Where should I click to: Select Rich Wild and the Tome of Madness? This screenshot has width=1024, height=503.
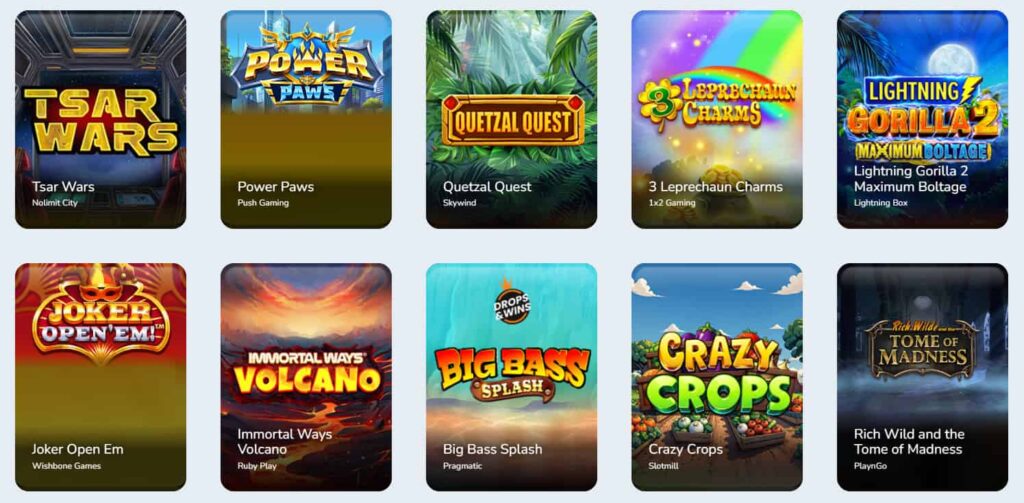tap(922, 377)
